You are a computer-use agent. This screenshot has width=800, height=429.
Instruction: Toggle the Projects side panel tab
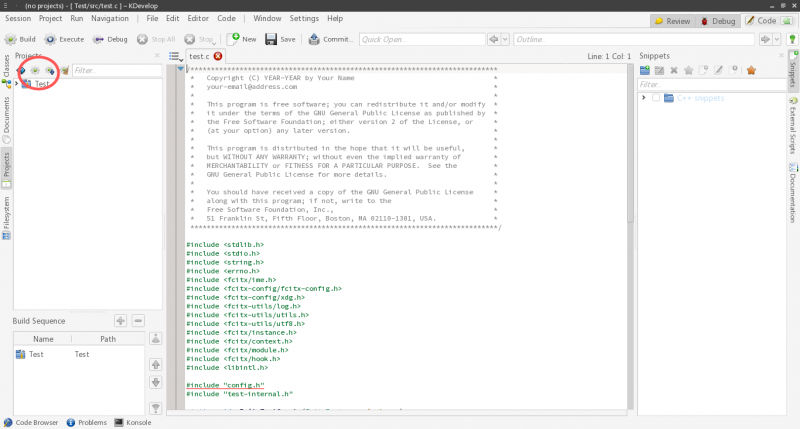pyautogui.click(x=6, y=170)
